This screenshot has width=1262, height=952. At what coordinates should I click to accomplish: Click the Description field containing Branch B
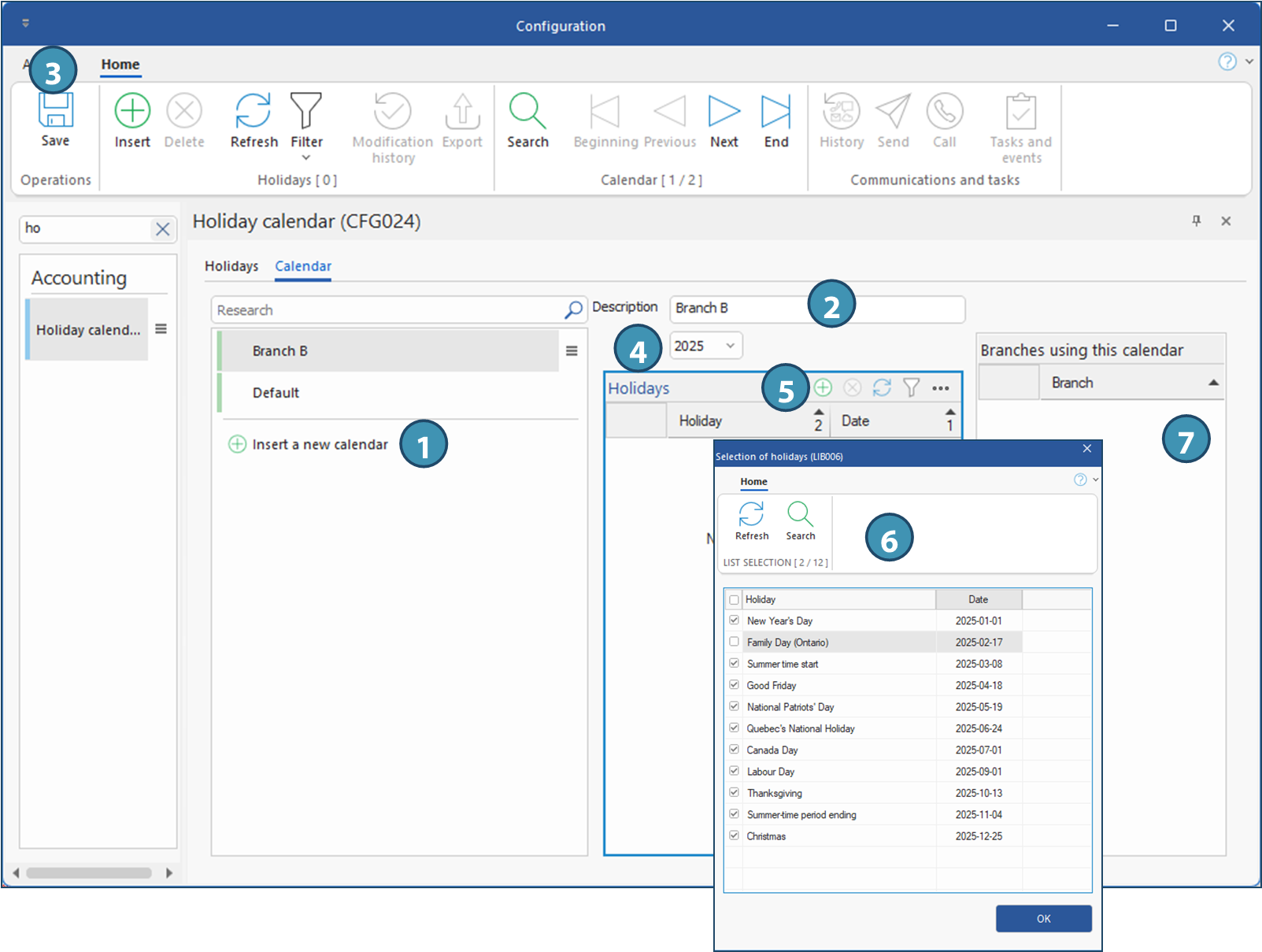point(740,309)
